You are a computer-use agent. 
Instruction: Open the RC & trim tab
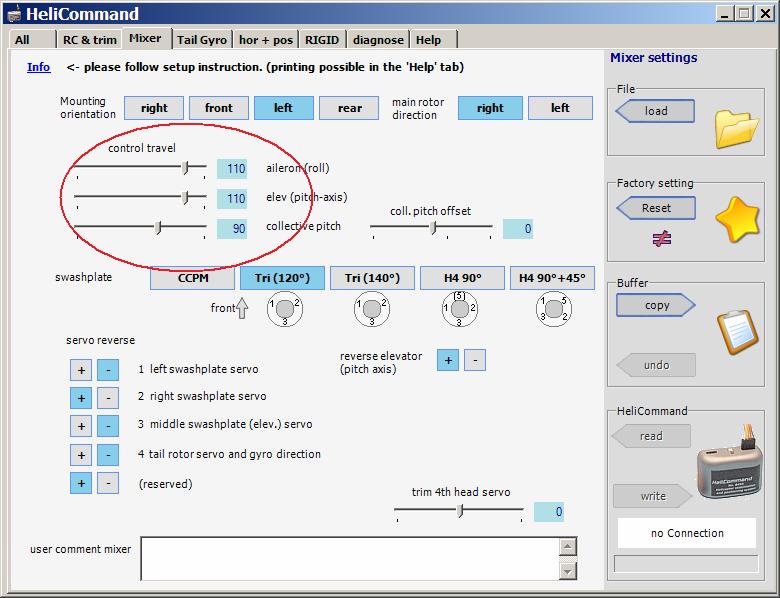90,39
